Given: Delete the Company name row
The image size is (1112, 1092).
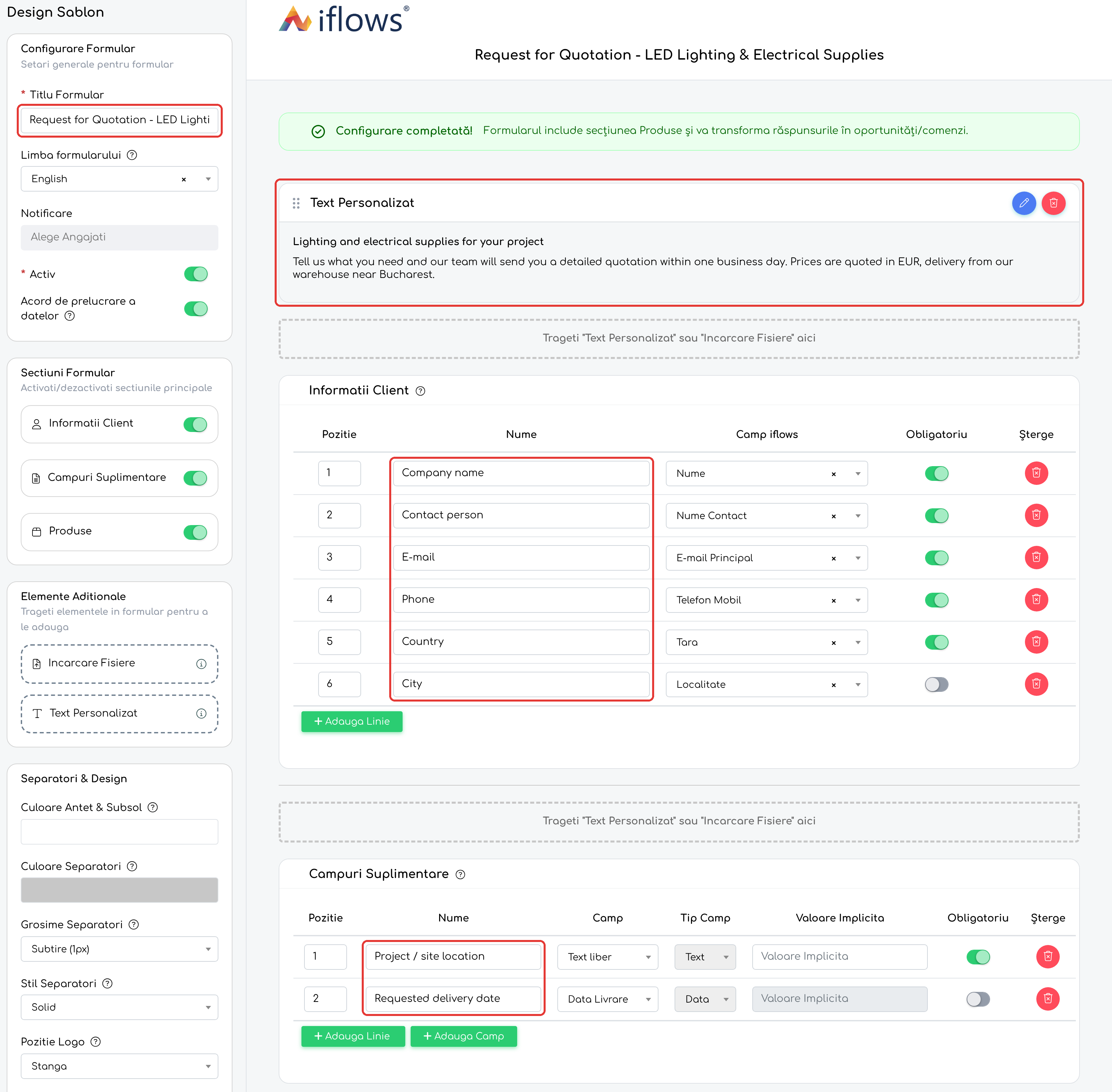Looking at the screenshot, I should pos(1036,473).
